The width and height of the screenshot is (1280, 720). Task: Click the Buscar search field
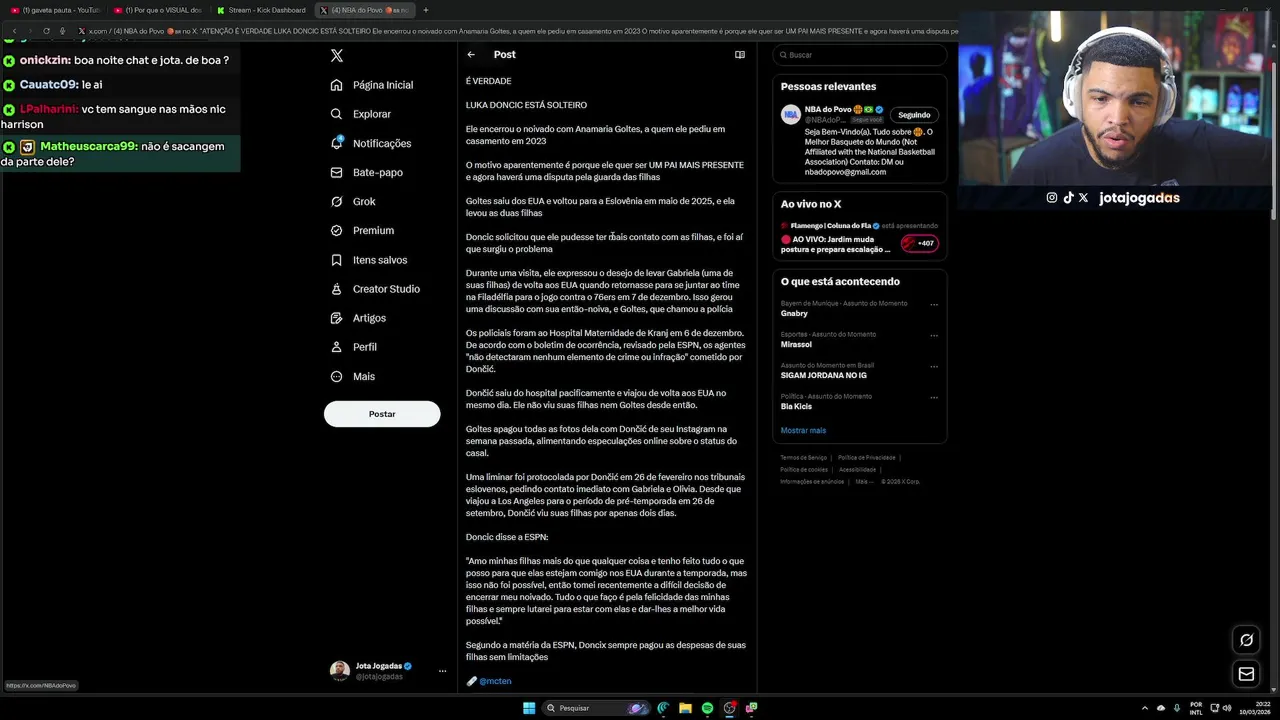(859, 55)
